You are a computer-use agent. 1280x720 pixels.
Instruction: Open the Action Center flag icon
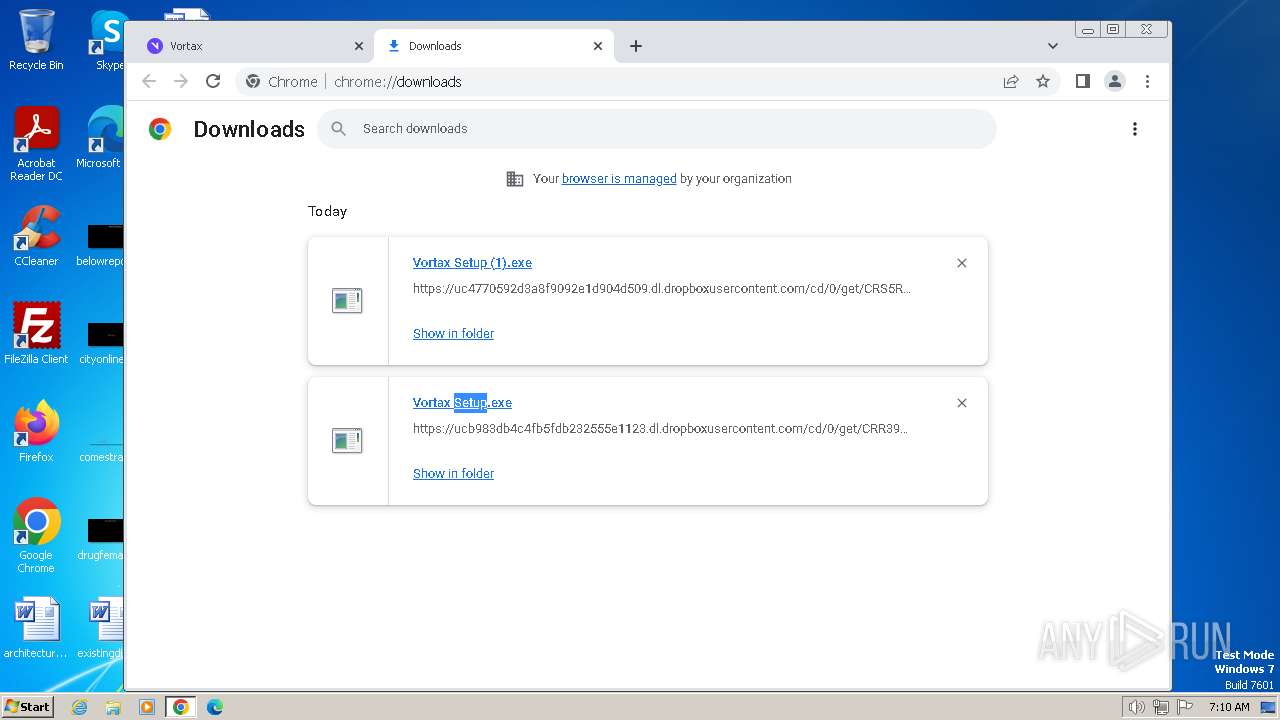(1185, 707)
